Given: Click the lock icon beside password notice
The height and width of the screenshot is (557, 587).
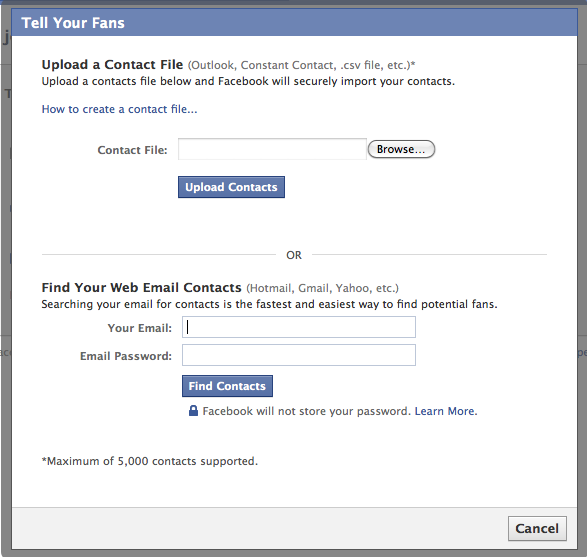Looking at the screenshot, I should pyautogui.click(x=193, y=411).
